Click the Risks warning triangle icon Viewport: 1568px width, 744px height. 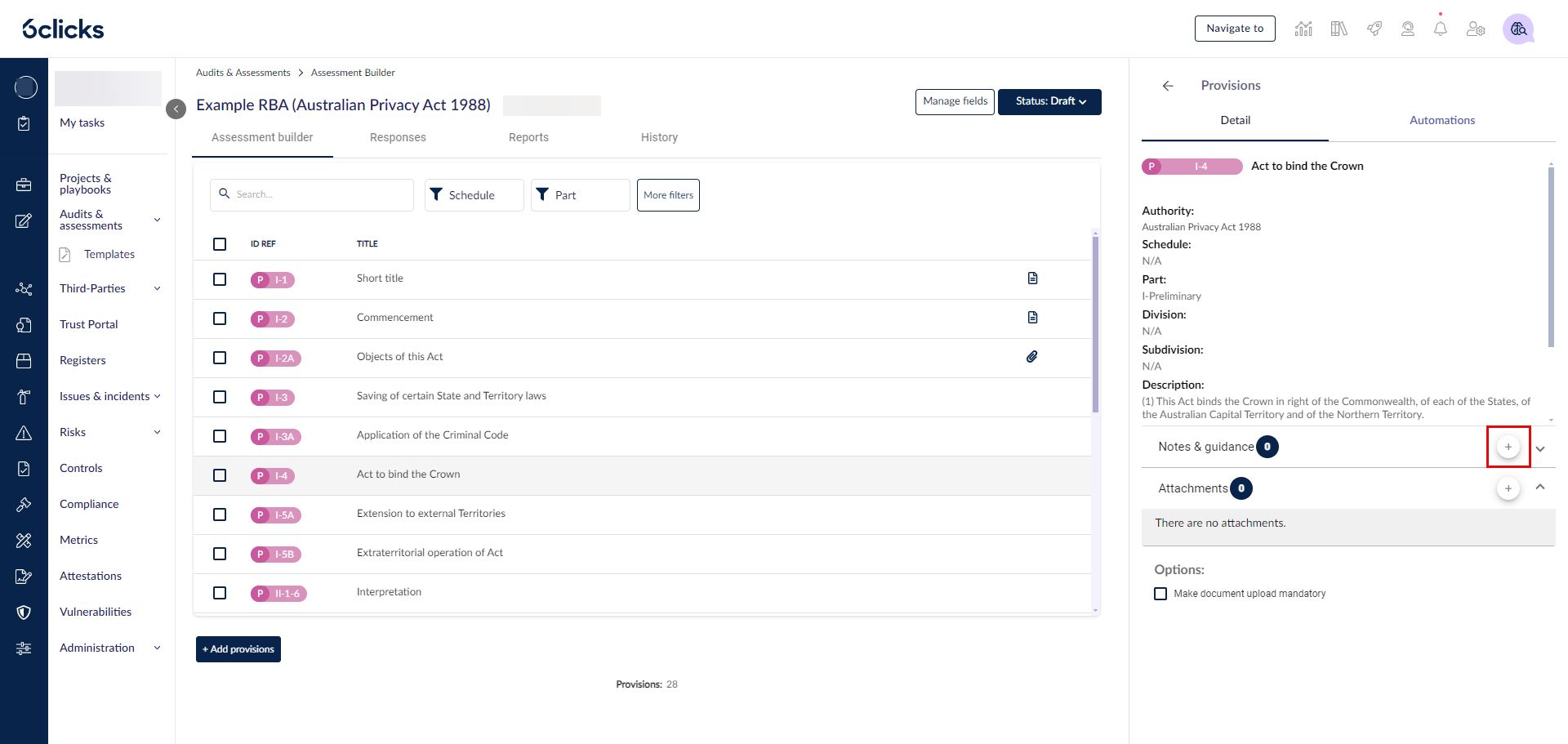[24, 433]
